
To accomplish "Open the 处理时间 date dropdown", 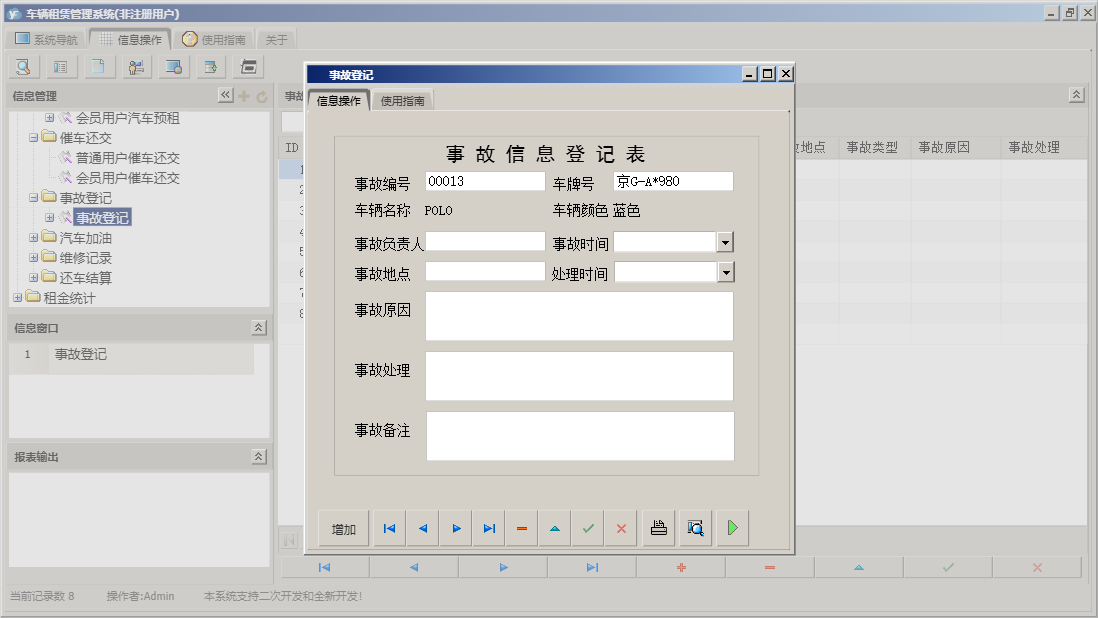I will coord(727,270).
